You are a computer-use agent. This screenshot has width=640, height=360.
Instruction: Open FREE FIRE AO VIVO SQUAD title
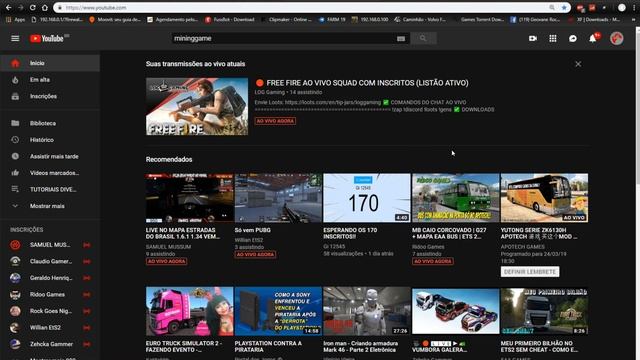coord(367,83)
